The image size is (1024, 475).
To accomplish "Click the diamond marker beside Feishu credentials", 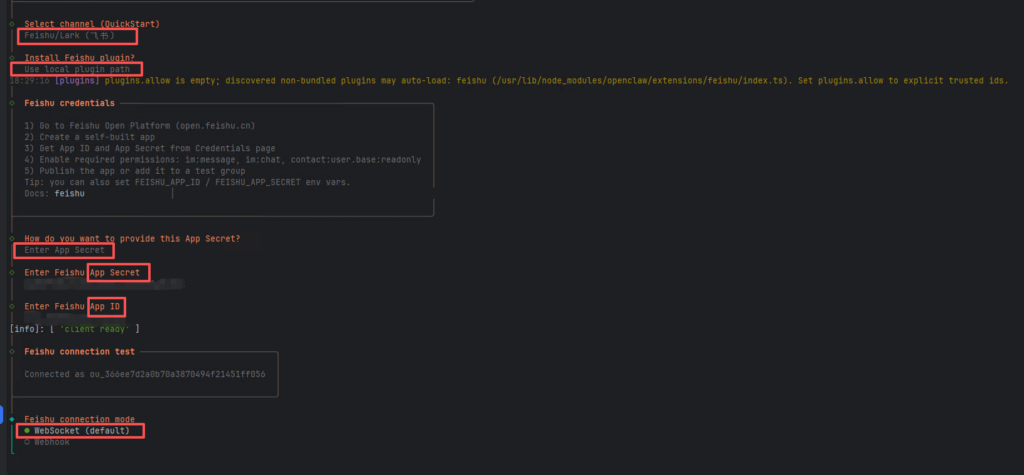I will [x=11, y=103].
